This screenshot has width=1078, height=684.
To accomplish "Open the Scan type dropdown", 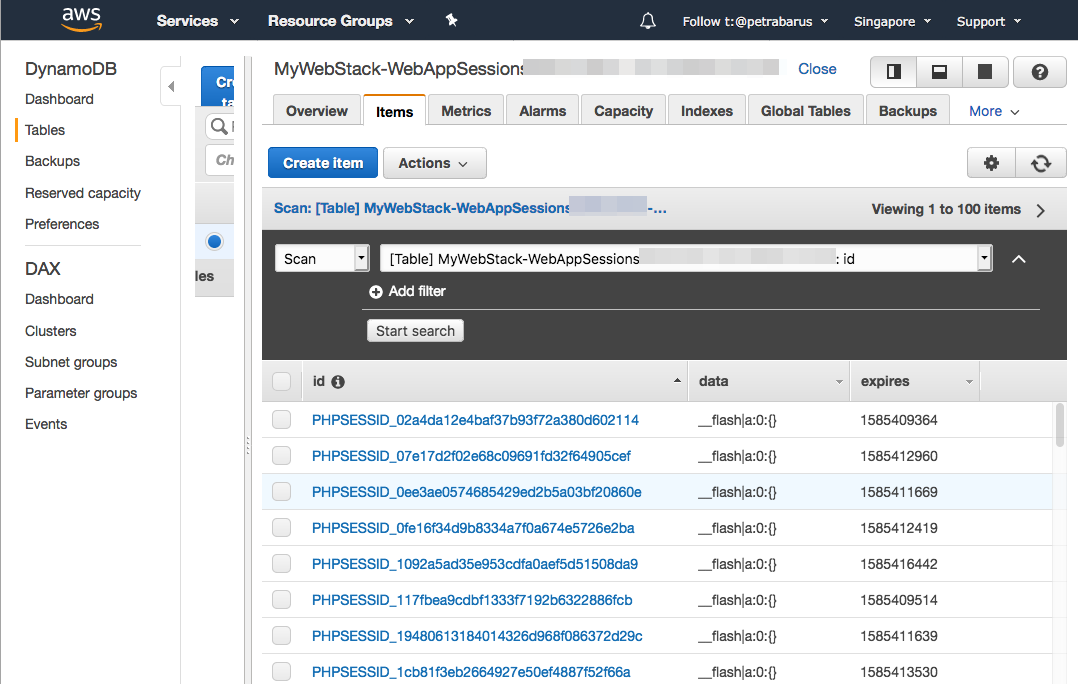I will [x=322, y=258].
